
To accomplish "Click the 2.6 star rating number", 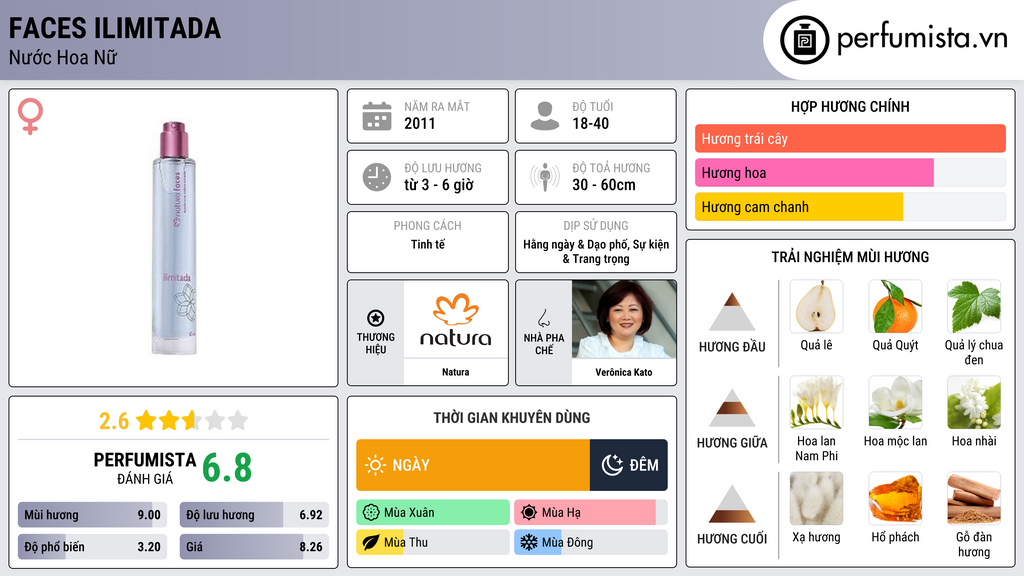I will 114,421.
